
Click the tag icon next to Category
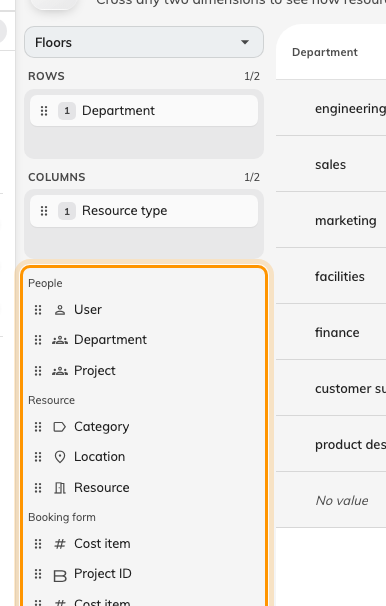60,427
